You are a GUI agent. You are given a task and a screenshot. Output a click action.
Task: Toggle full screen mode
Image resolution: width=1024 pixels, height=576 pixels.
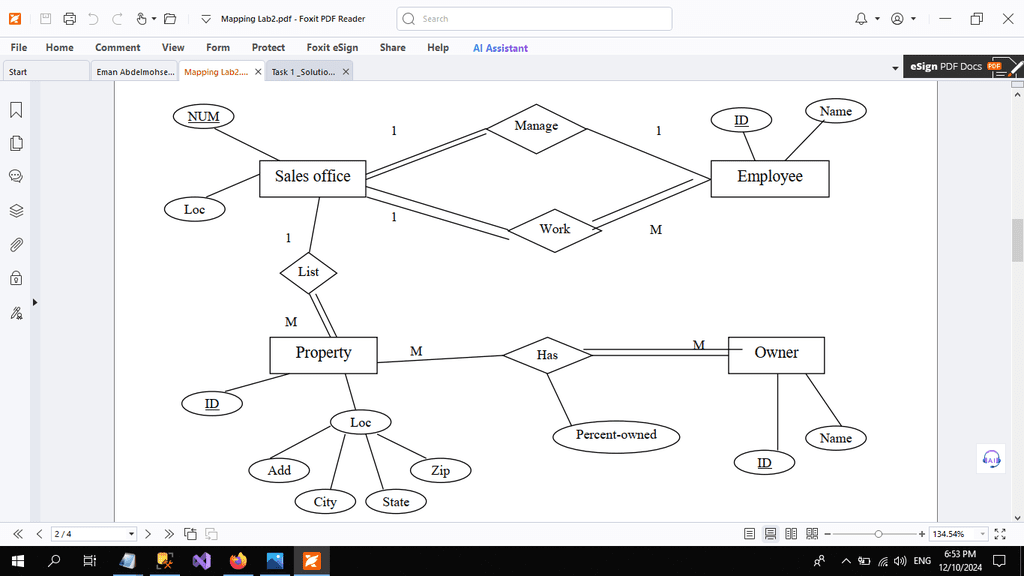[1000, 534]
